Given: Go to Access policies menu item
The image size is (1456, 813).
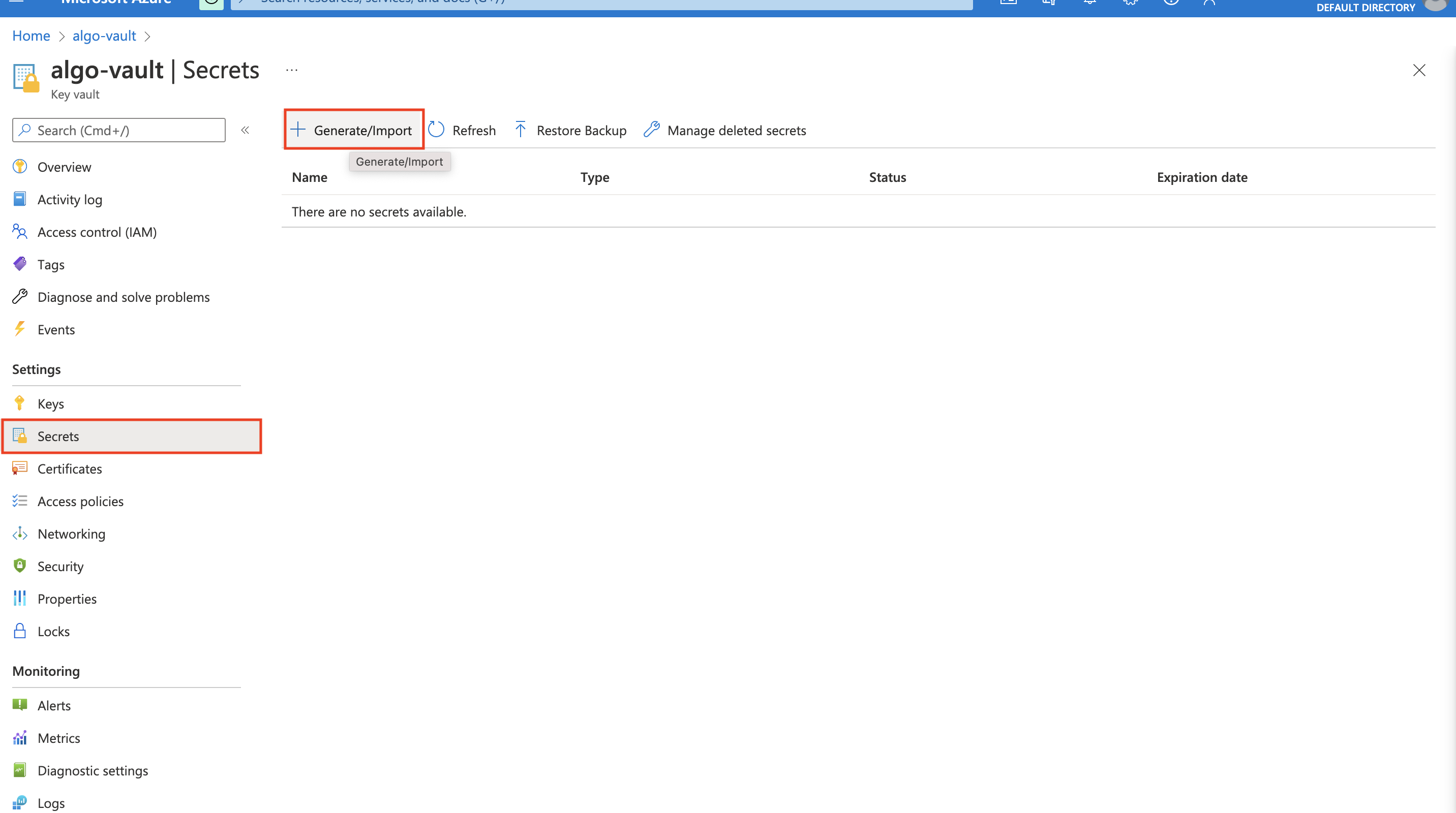Looking at the screenshot, I should click(80, 501).
